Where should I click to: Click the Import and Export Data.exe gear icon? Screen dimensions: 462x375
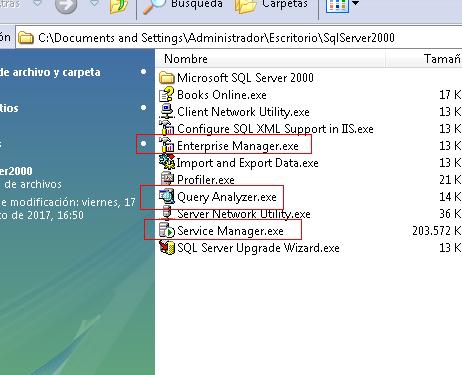pyautogui.click(x=167, y=162)
